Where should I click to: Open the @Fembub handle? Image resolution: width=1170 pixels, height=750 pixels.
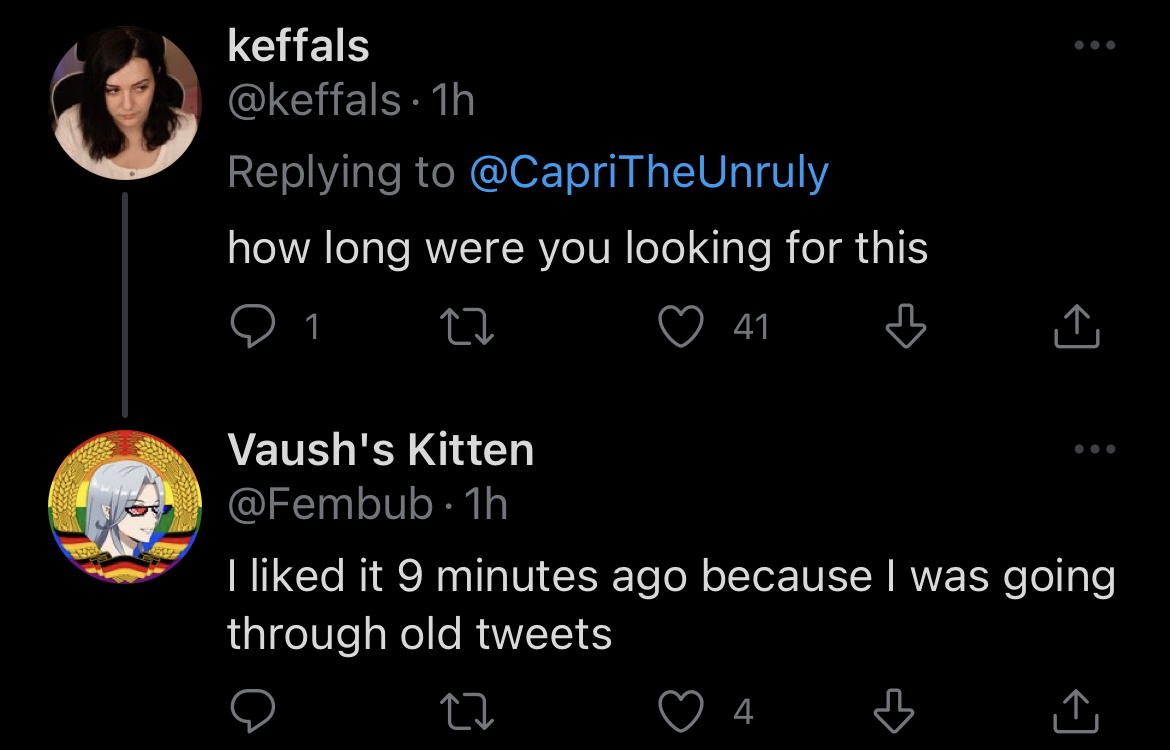(331, 504)
